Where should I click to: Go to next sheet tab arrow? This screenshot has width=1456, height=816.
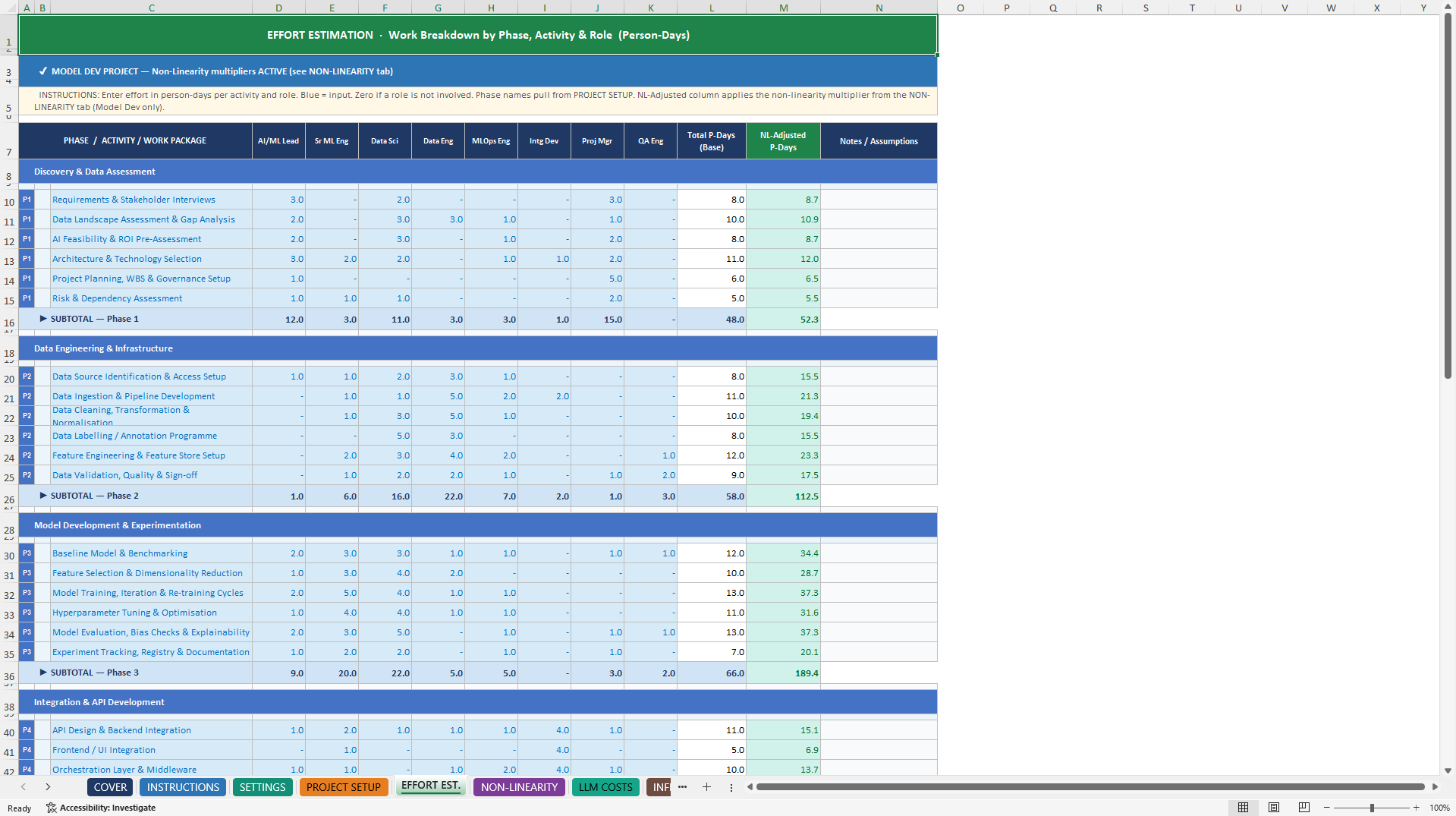click(x=48, y=787)
